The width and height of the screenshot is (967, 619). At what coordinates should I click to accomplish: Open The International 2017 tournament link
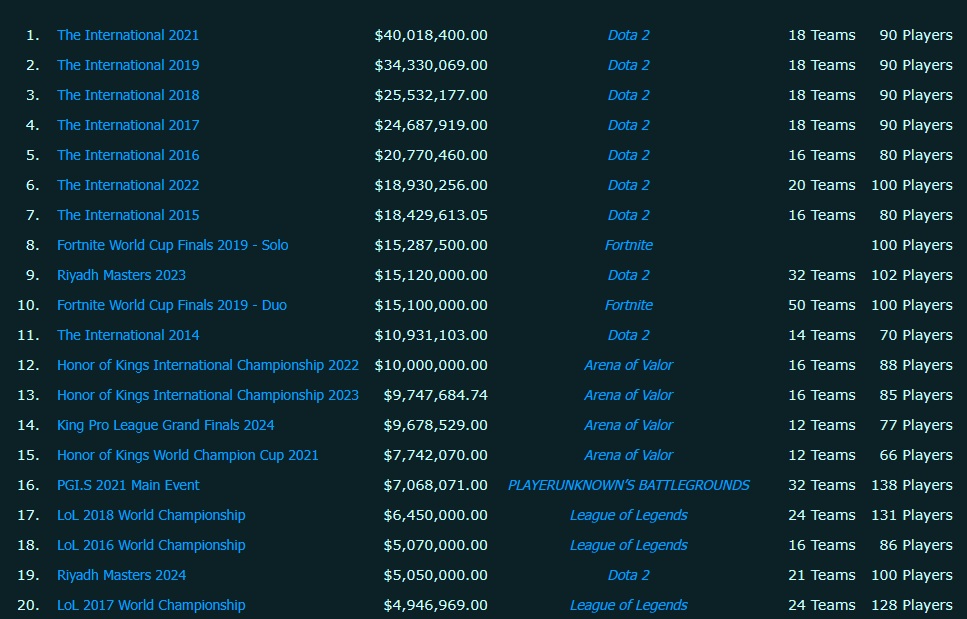[128, 125]
